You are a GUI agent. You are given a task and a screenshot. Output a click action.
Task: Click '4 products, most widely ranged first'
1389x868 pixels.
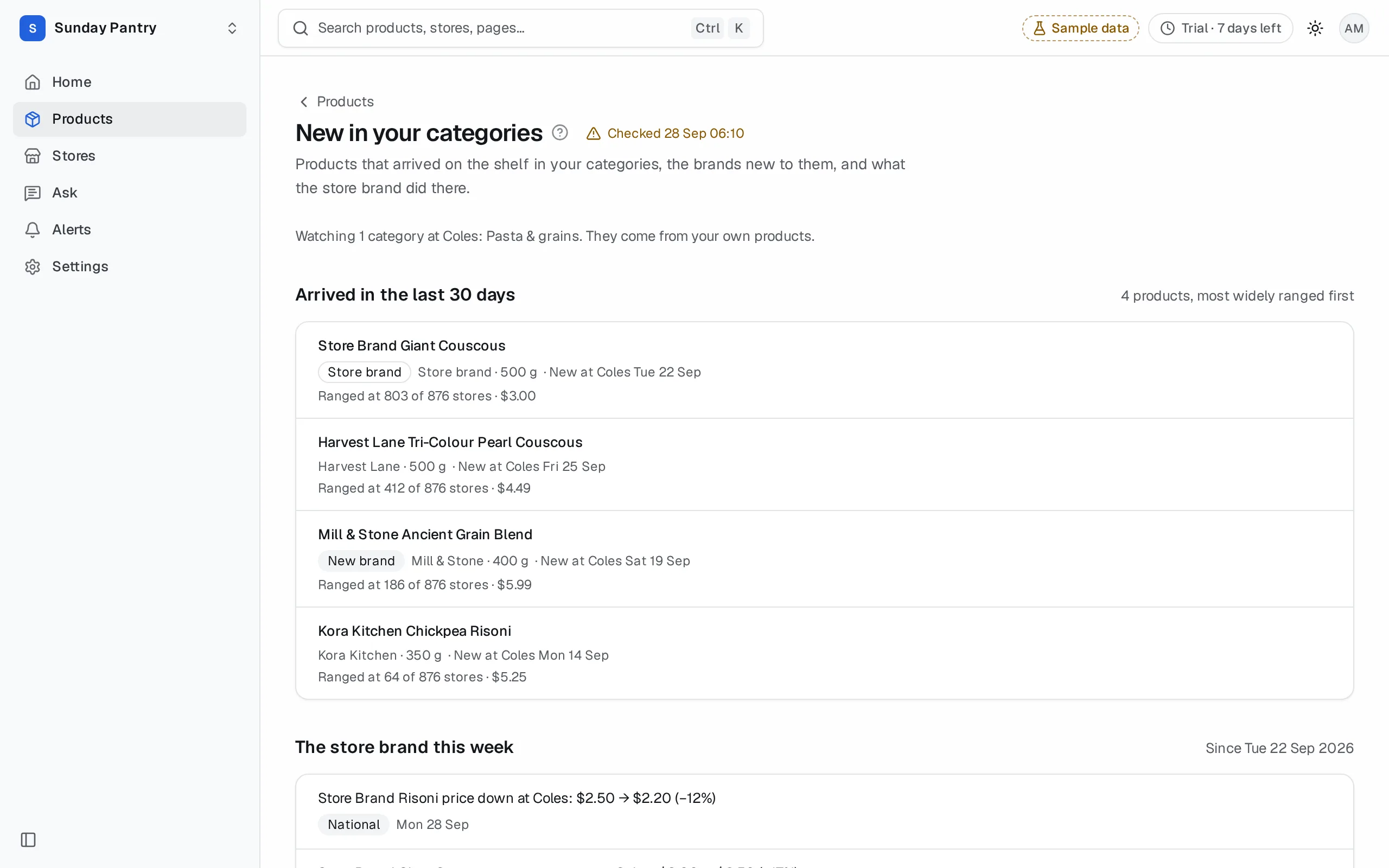click(1237, 296)
